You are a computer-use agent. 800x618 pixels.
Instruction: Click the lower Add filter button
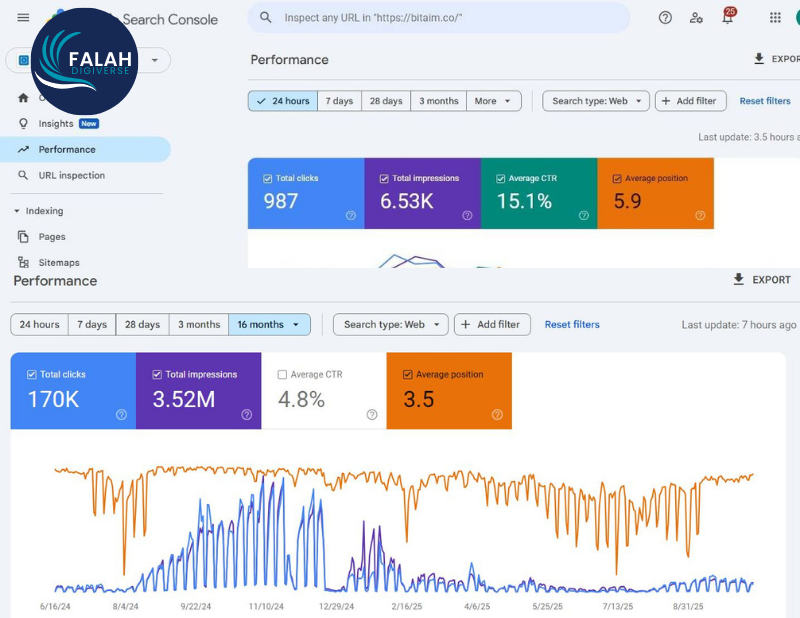tap(492, 325)
